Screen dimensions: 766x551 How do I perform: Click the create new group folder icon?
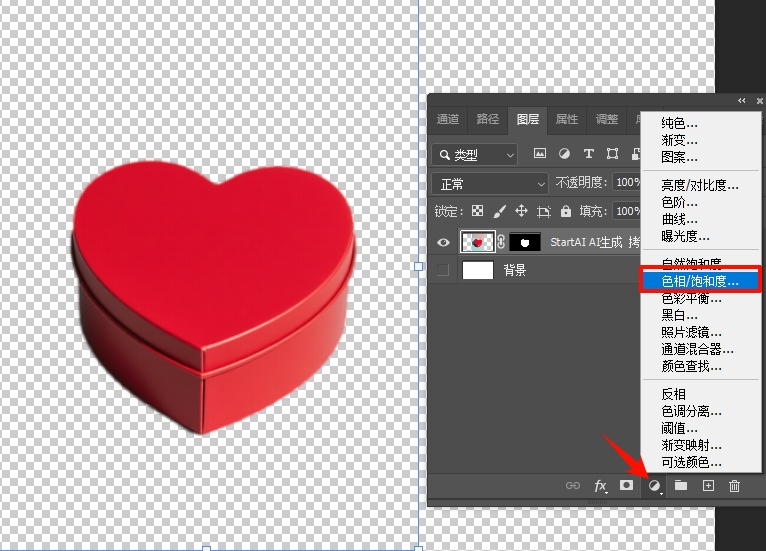[x=681, y=486]
